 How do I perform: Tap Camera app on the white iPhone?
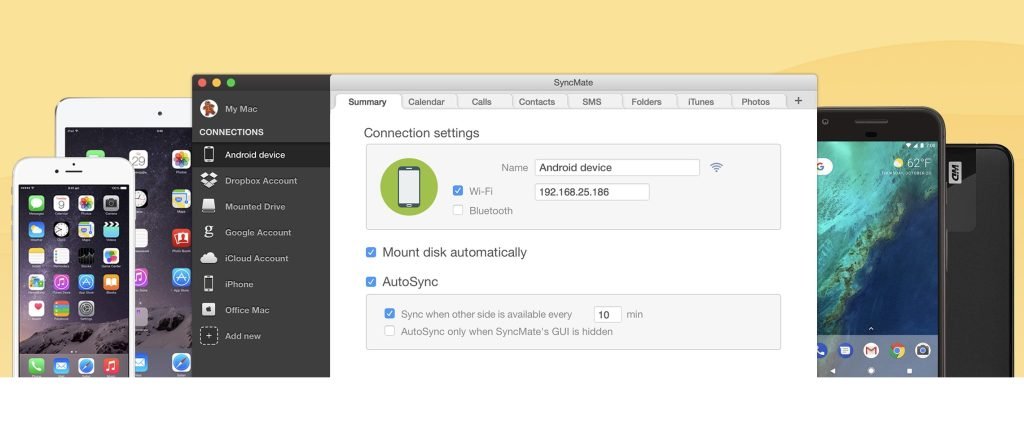point(111,203)
